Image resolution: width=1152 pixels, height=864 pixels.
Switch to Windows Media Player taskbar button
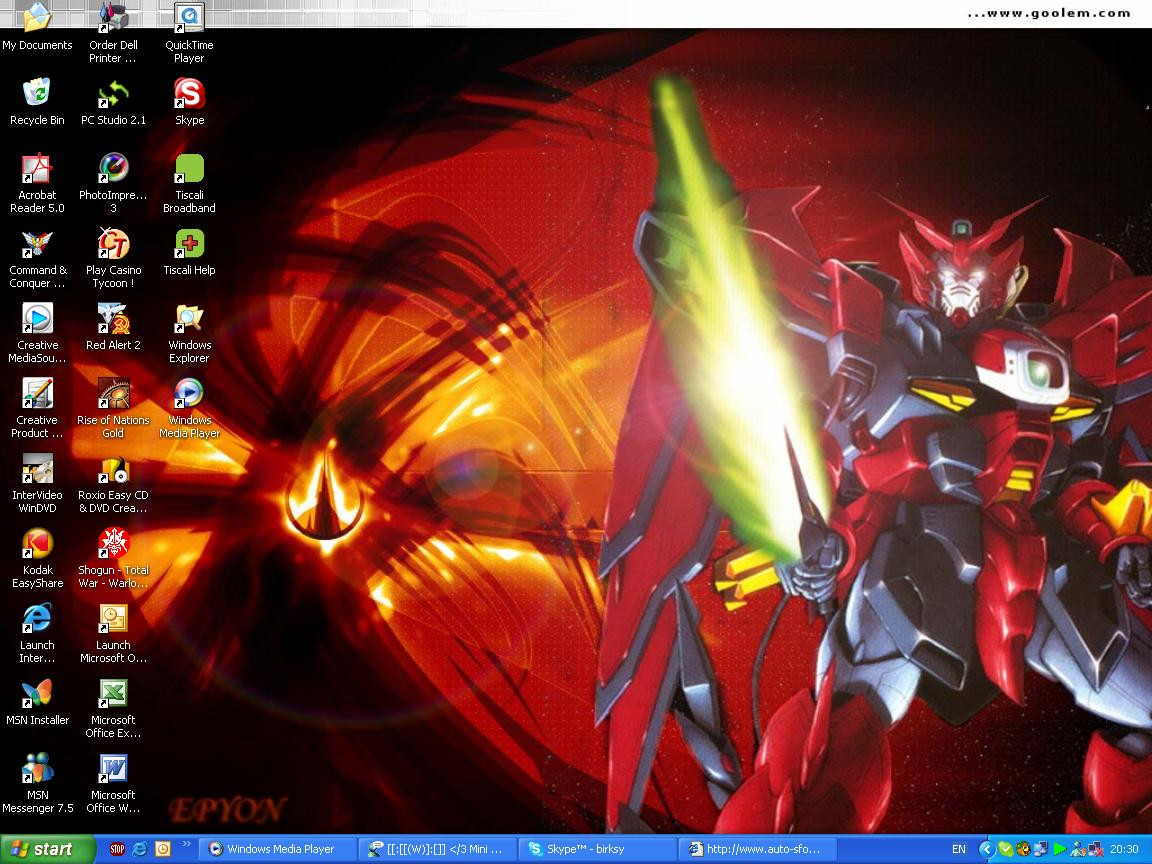tap(277, 849)
